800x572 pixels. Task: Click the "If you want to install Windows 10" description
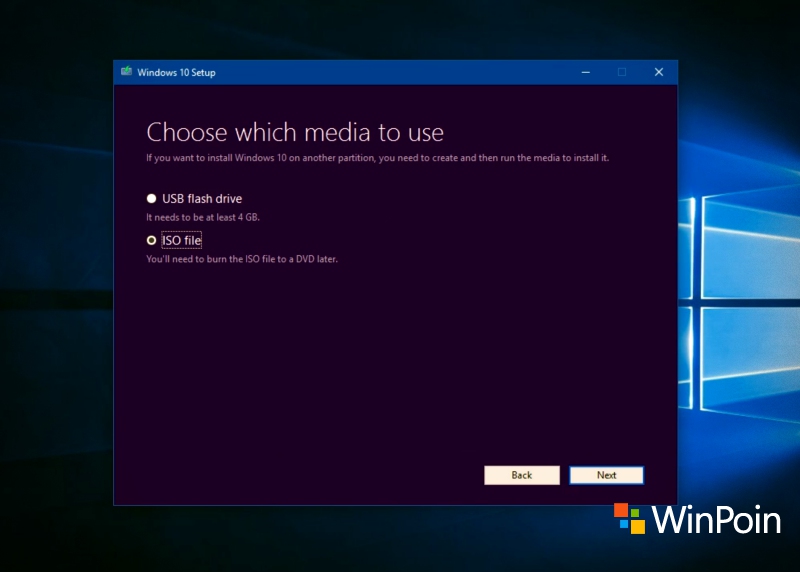pos(378,158)
